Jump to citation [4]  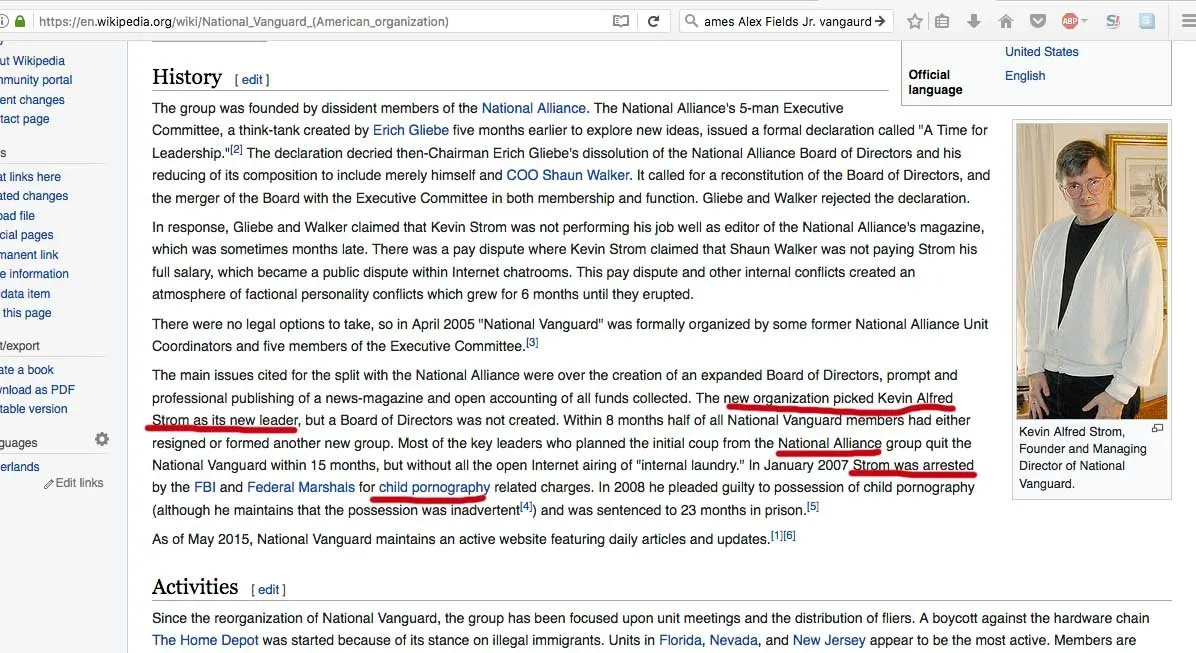(x=526, y=507)
